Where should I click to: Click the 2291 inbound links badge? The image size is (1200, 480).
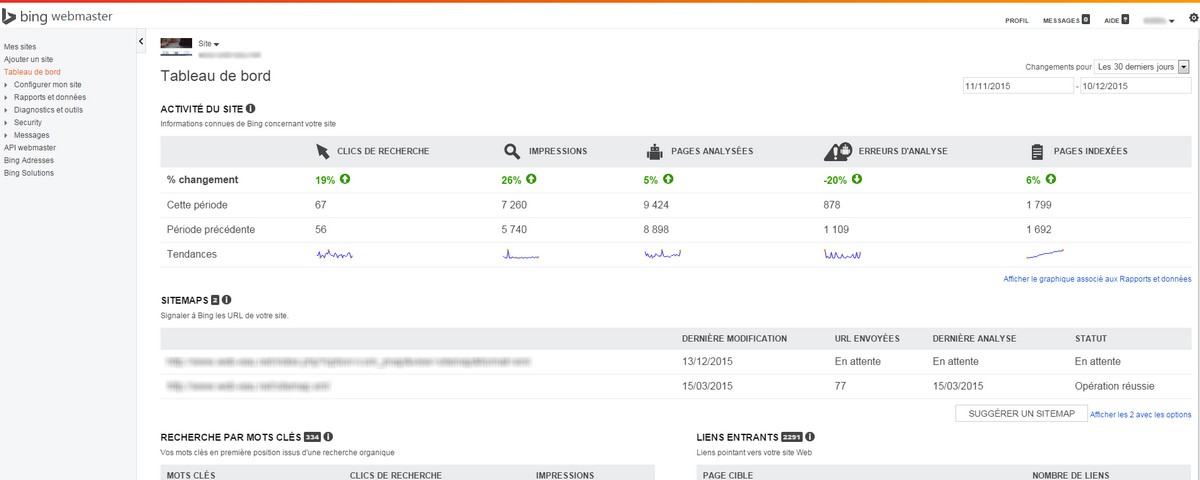(x=792, y=437)
